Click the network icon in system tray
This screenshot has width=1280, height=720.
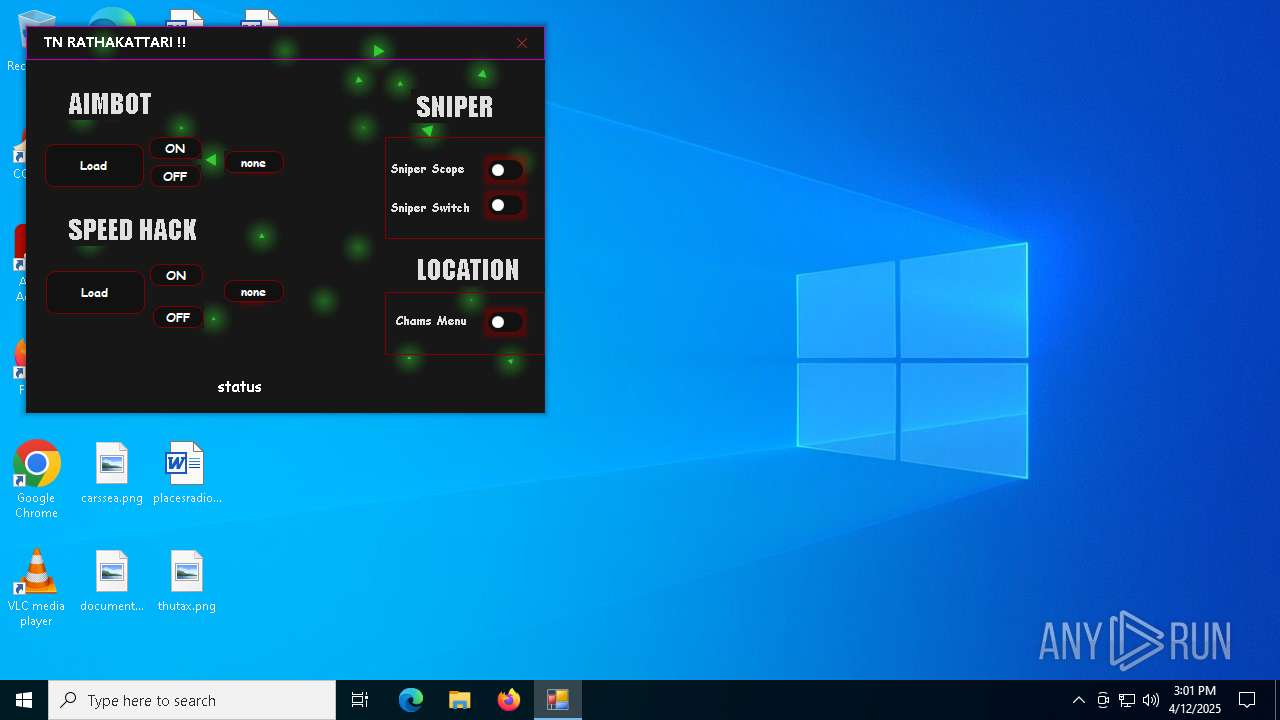(1127, 700)
